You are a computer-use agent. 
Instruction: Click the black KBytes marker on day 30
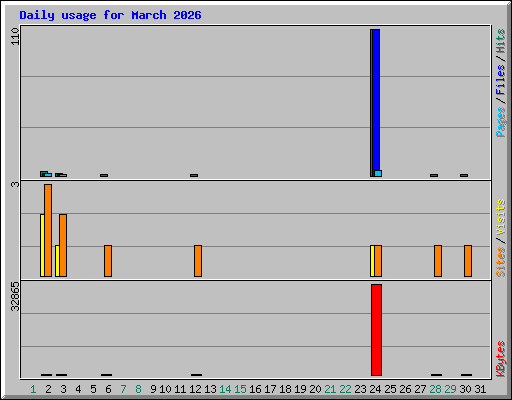coord(467,375)
